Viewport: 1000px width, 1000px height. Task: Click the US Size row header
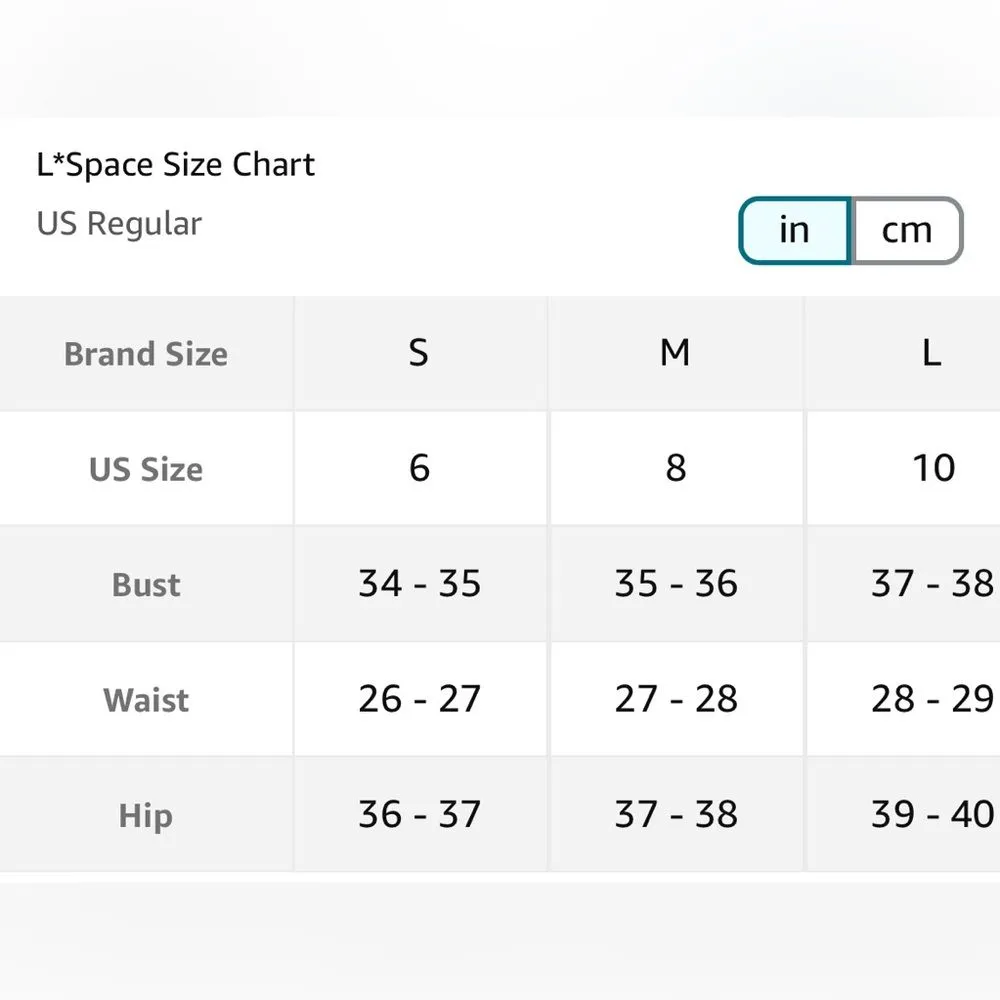point(146,469)
